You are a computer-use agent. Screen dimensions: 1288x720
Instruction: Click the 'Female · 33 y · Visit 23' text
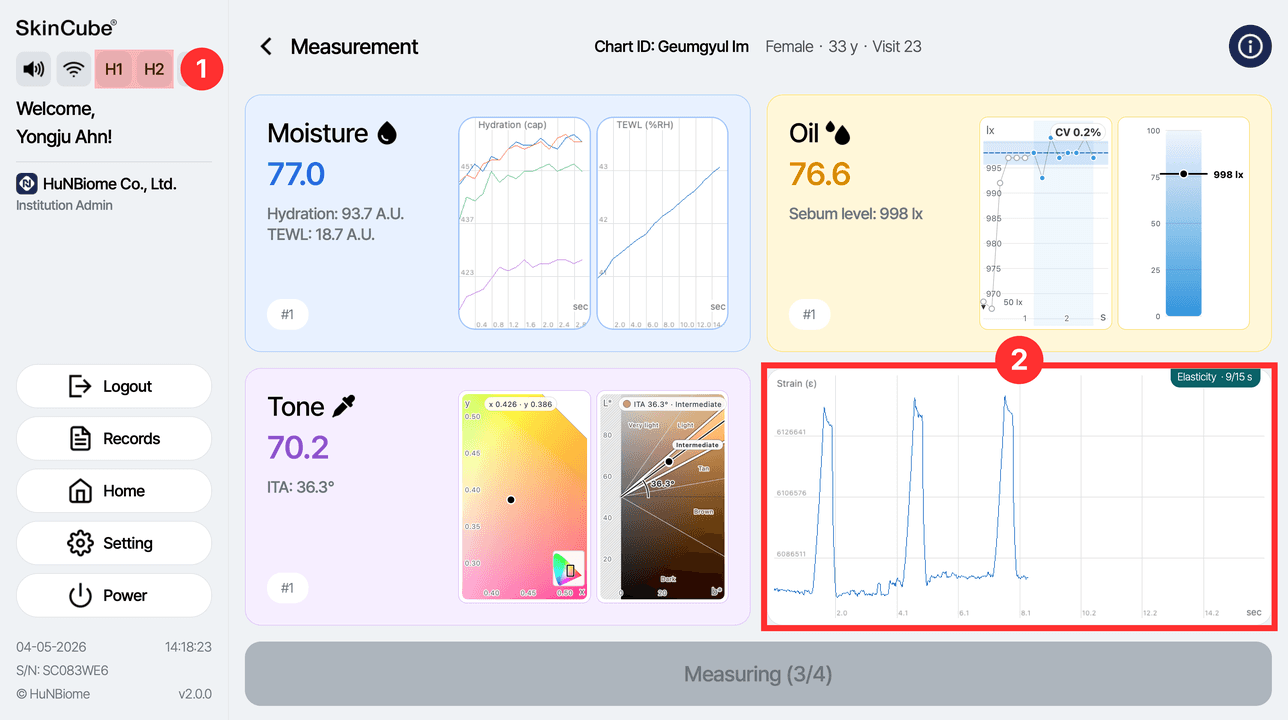[x=844, y=47]
